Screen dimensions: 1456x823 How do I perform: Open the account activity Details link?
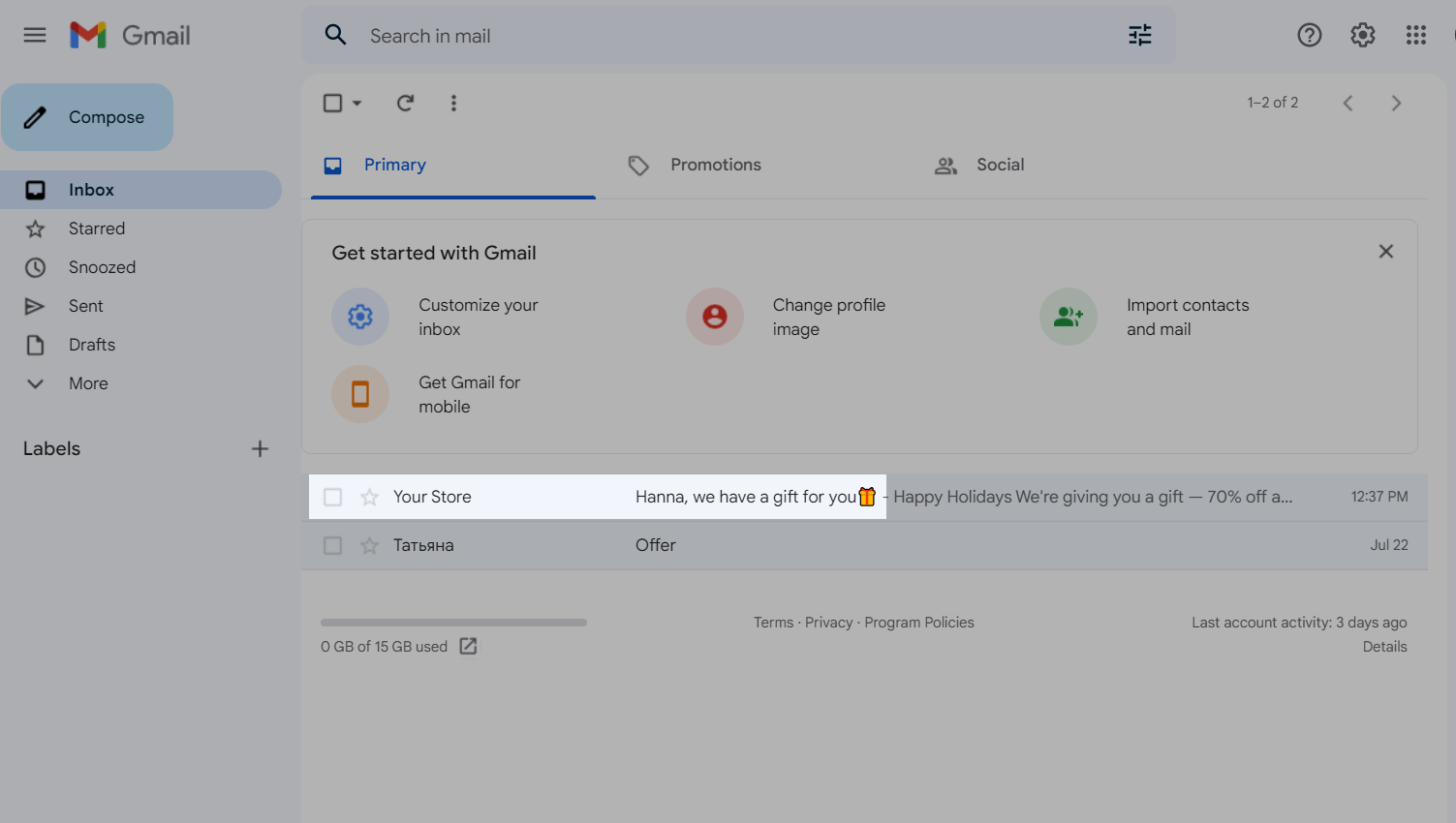pos(1384,647)
